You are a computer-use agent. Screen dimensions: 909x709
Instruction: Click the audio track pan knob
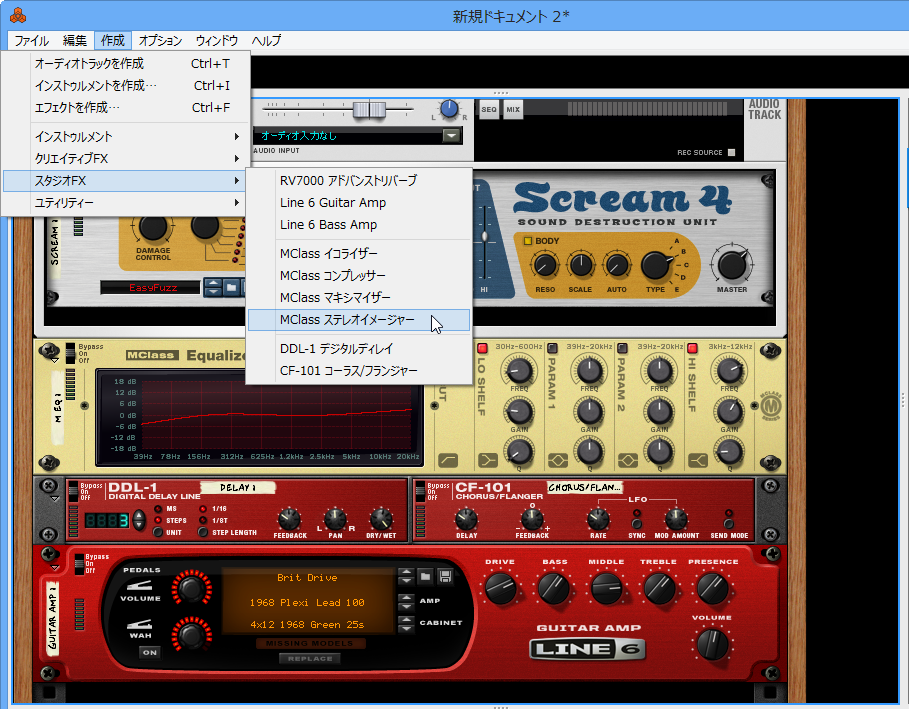(449, 109)
